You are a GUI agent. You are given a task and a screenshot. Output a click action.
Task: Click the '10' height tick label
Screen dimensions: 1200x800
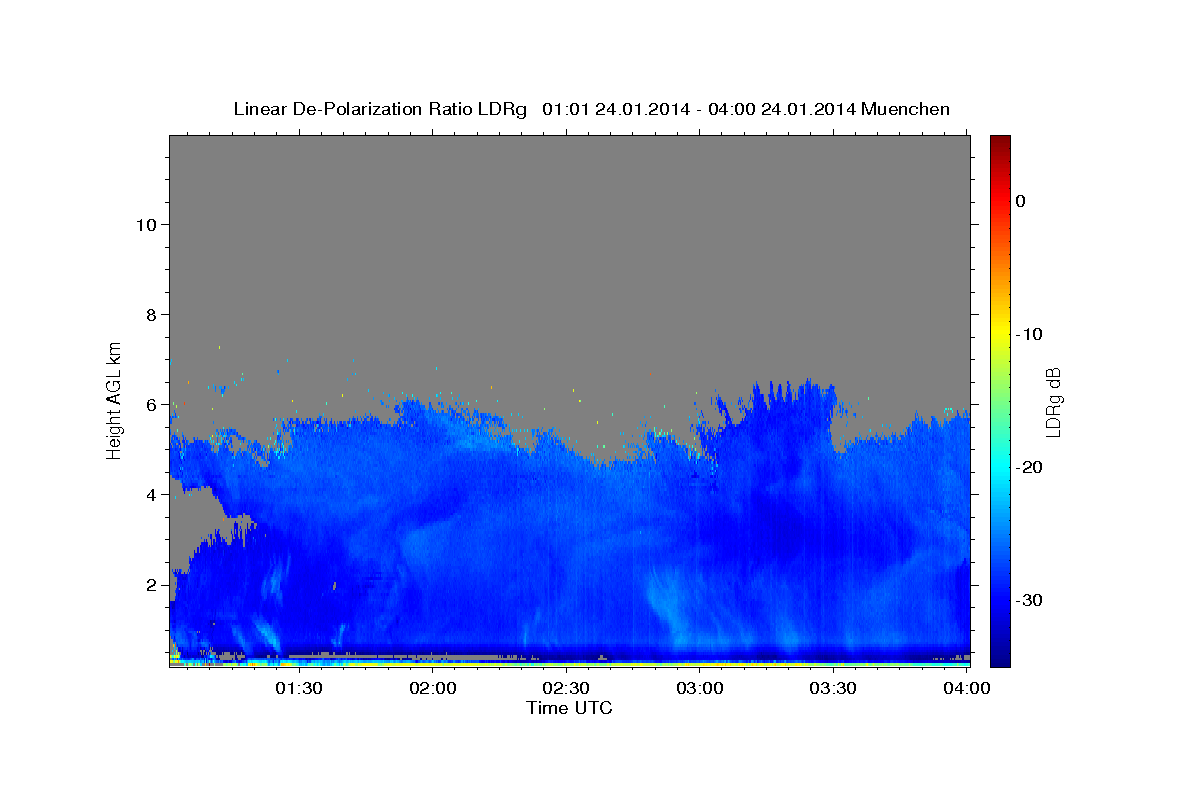146,225
